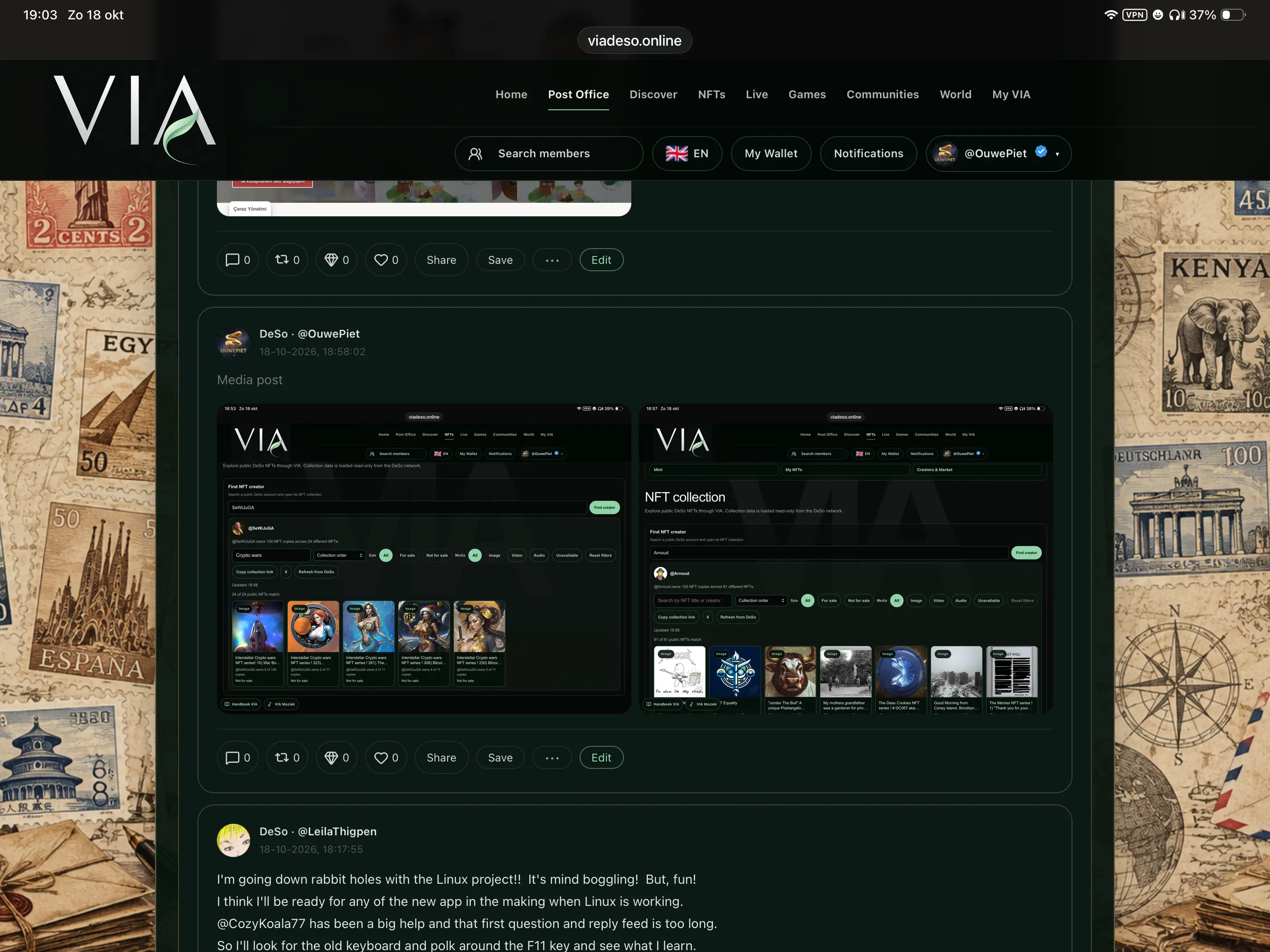Go to the Discover section
This screenshot has width=1270, height=952.
click(653, 95)
